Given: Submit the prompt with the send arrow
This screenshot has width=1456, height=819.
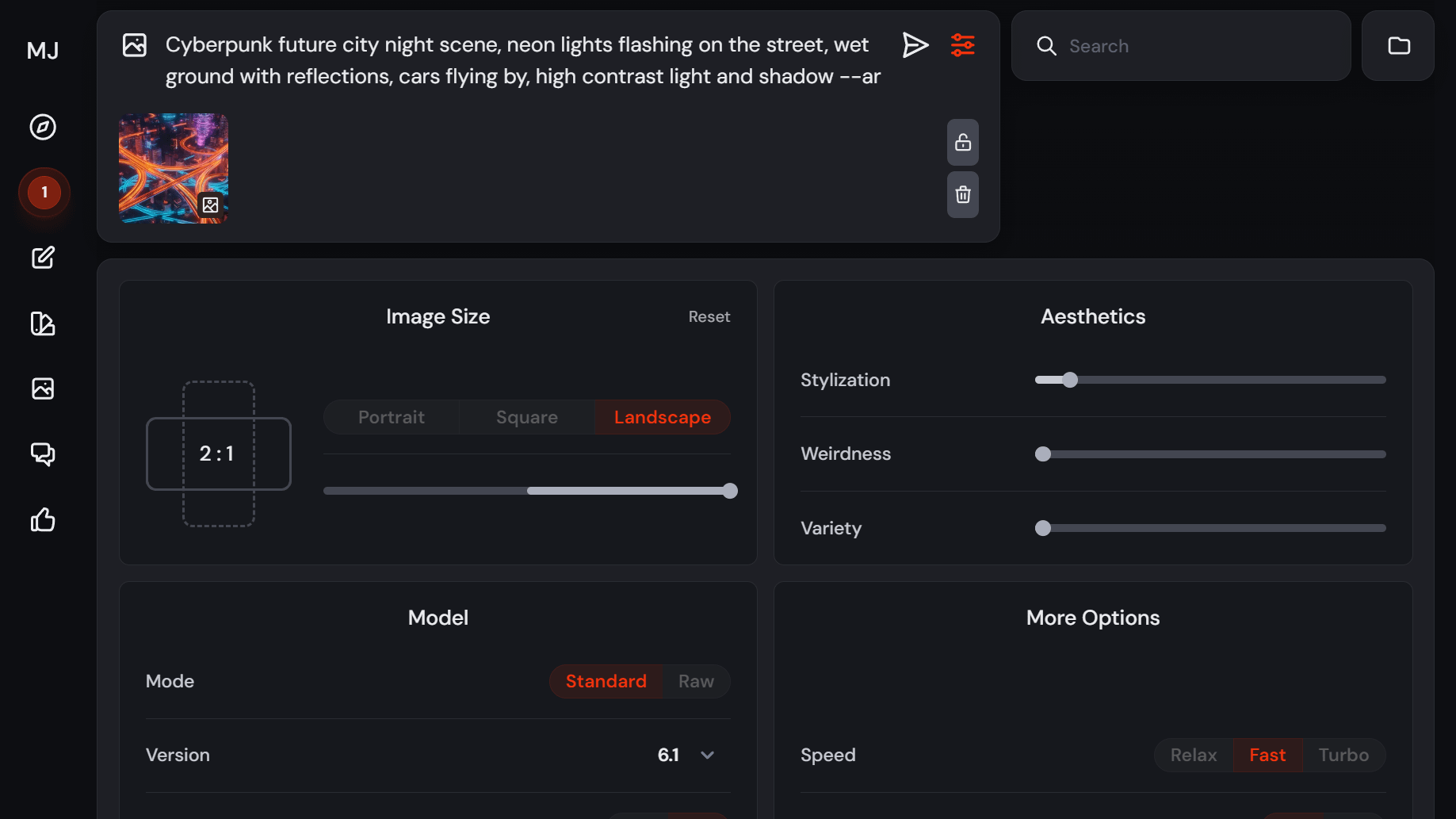Looking at the screenshot, I should pyautogui.click(x=915, y=45).
